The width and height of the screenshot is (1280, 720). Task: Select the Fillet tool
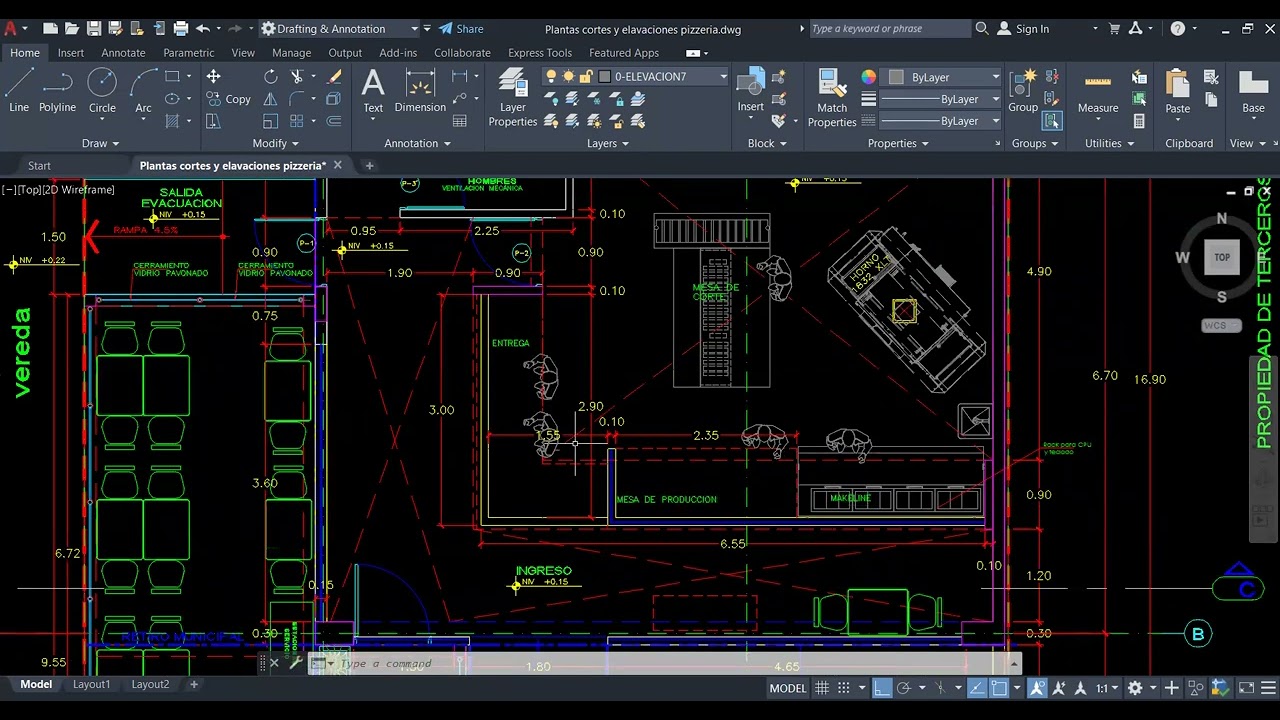(x=297, y=99)
